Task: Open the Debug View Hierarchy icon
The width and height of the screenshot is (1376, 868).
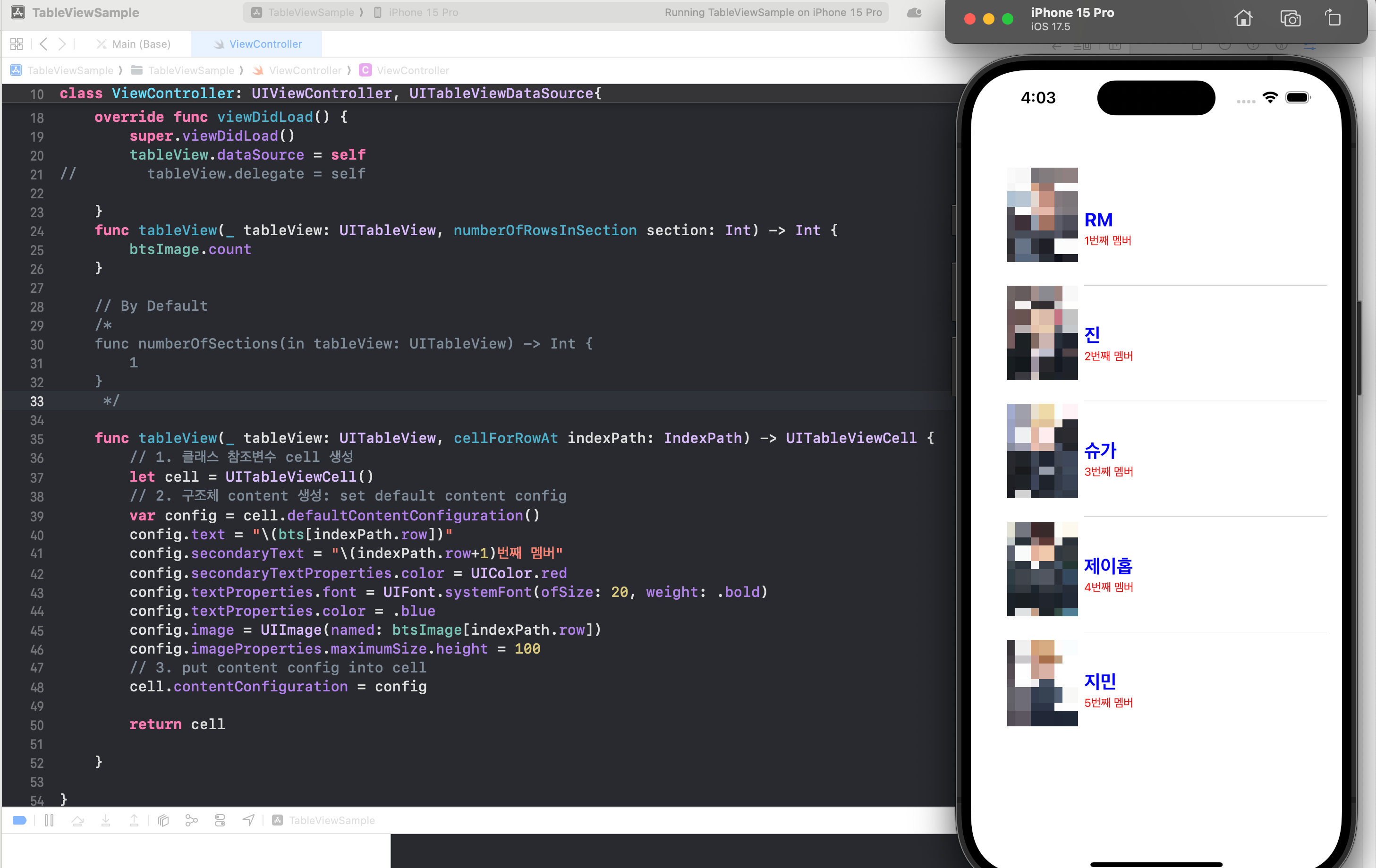Action: coord(163,820)
